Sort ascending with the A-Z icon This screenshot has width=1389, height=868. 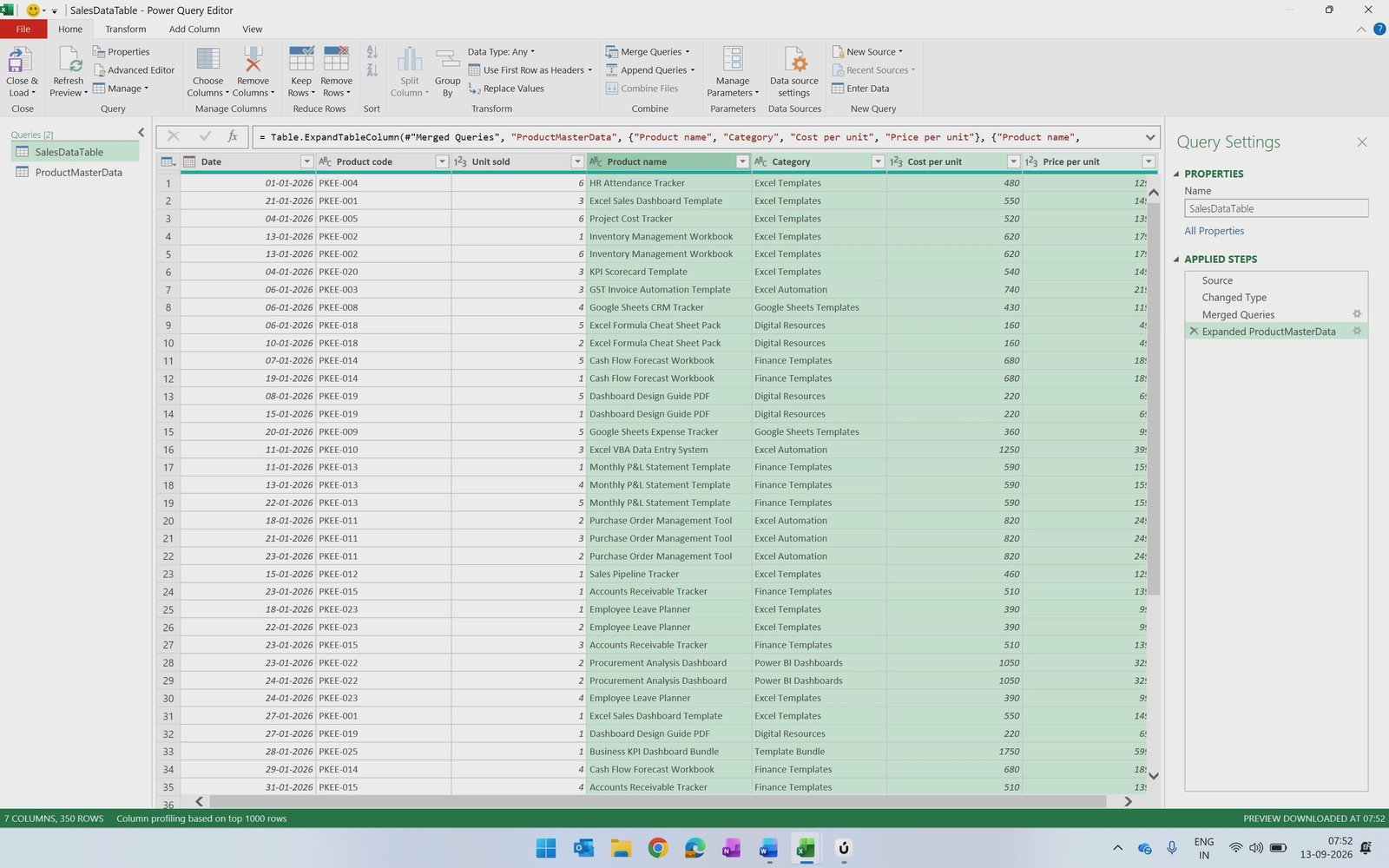point(372,52)
